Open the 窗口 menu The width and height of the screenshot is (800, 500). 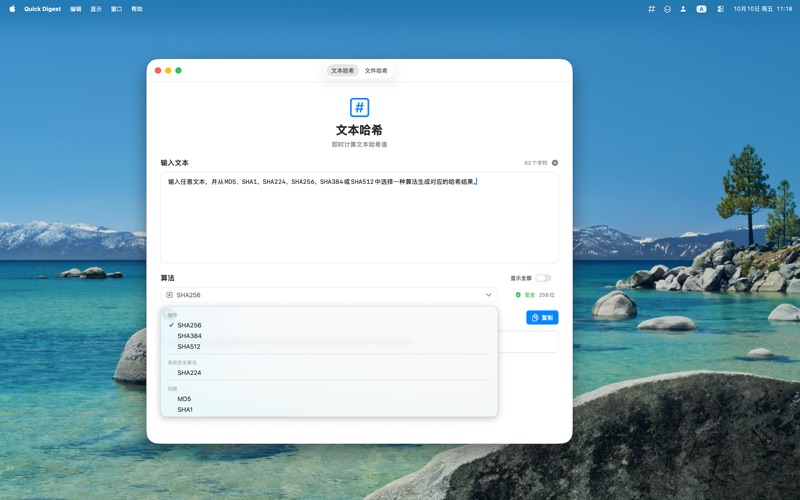(x=116, y=9)
